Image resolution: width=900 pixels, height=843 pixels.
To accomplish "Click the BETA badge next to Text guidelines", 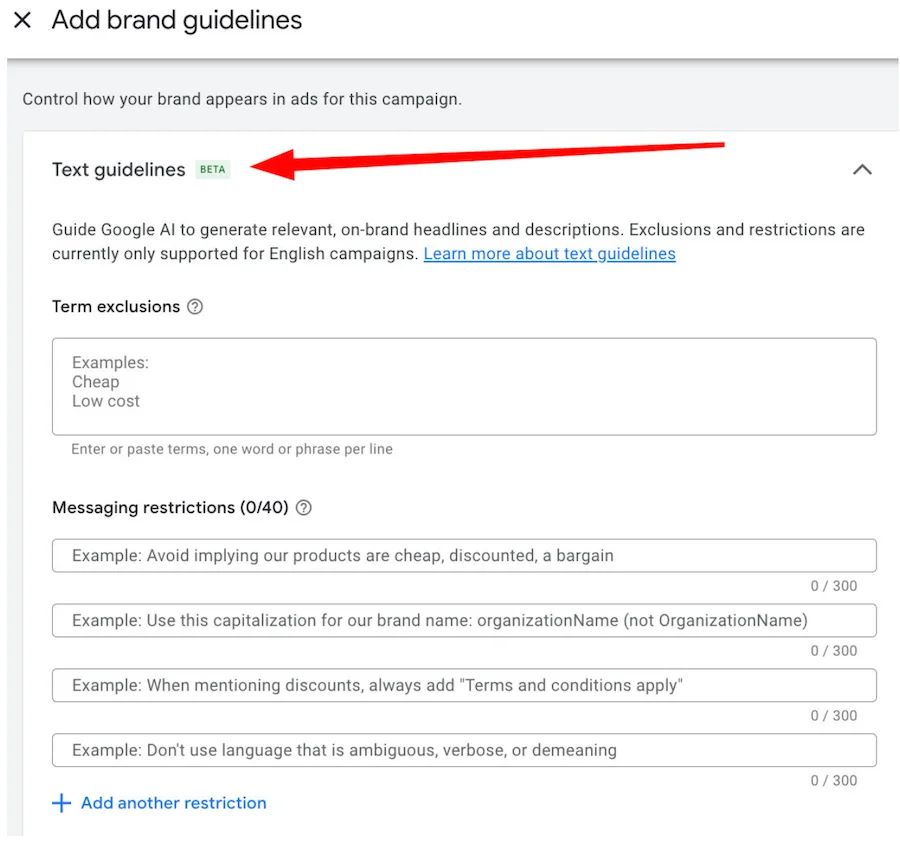I will [x=212, y=169].
